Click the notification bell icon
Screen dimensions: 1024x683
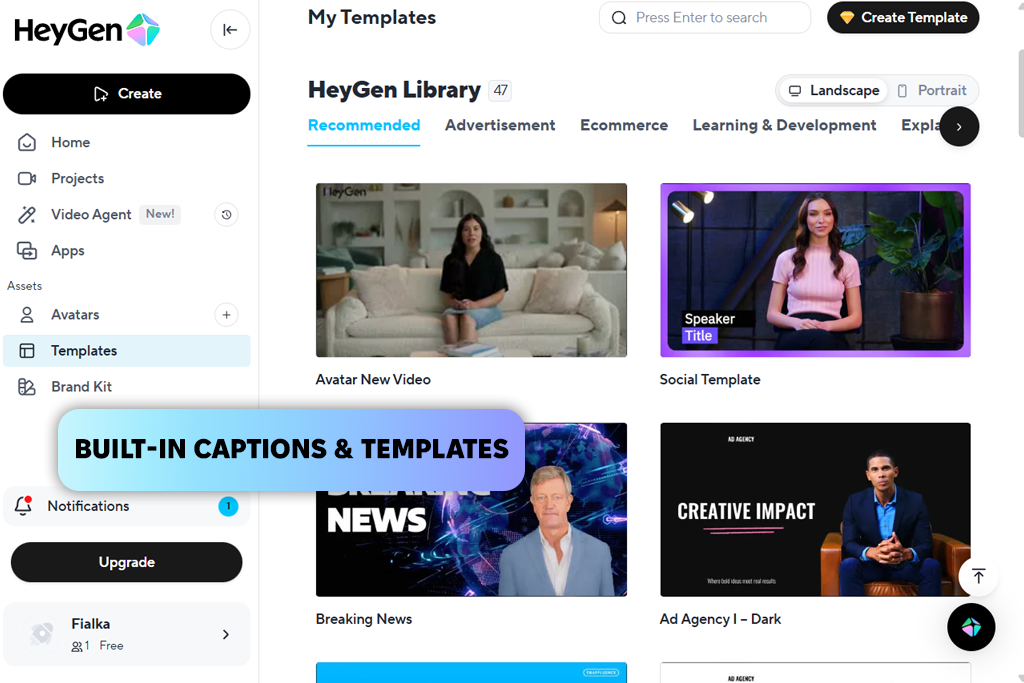[24, 505]
